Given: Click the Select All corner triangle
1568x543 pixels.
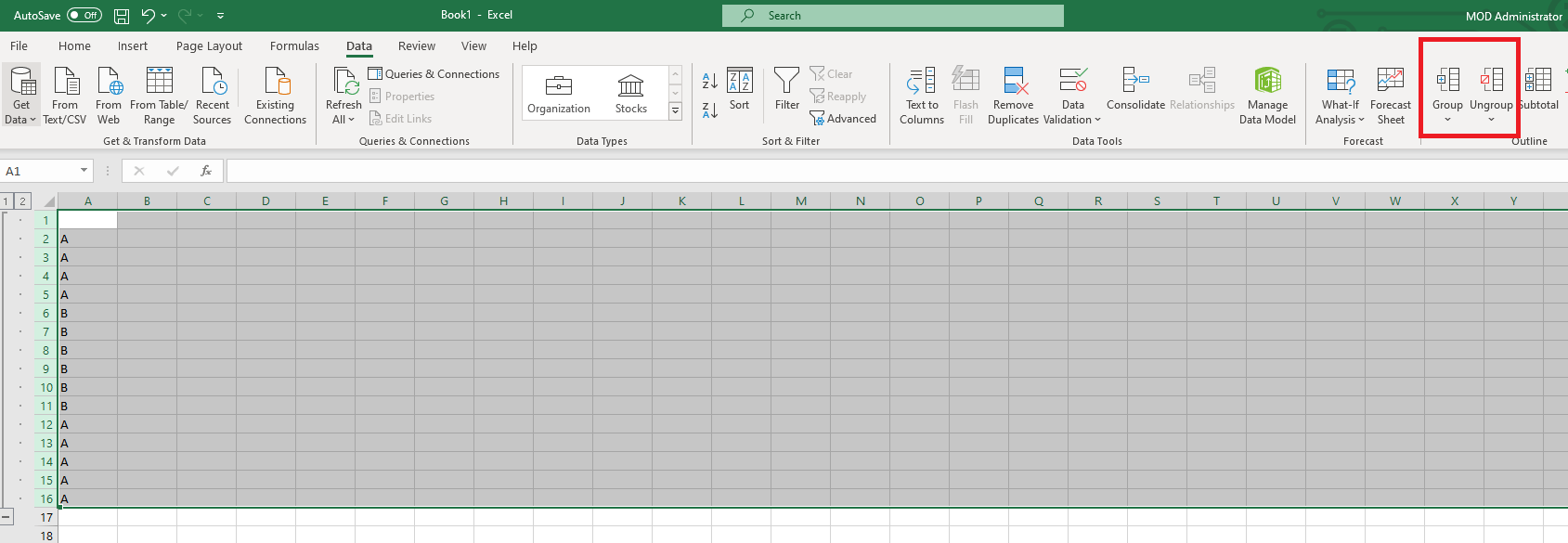Looking at the screenshot, I should (x=47, y=201).
